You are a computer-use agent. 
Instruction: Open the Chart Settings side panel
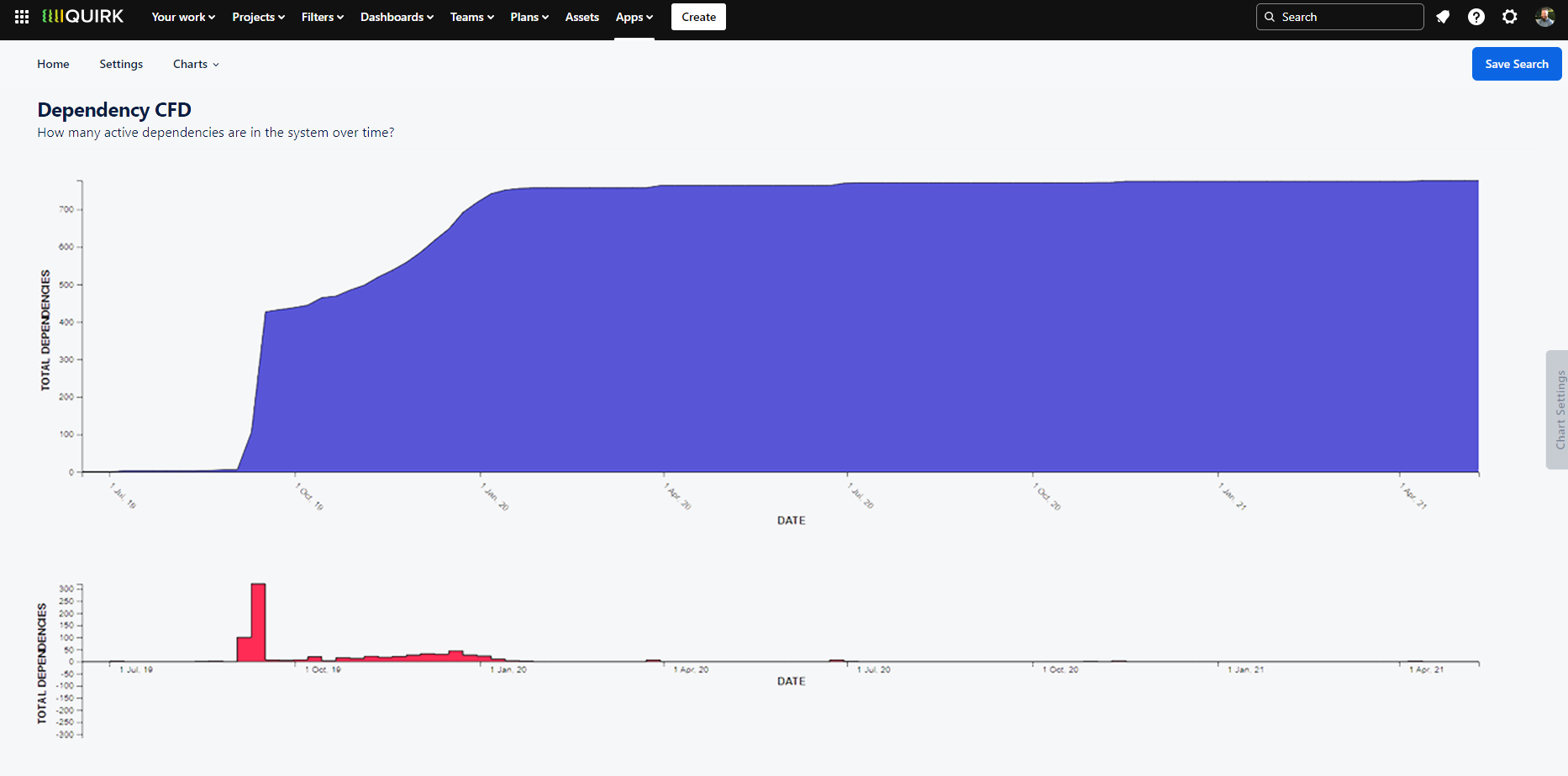[x=1558, y=409]
